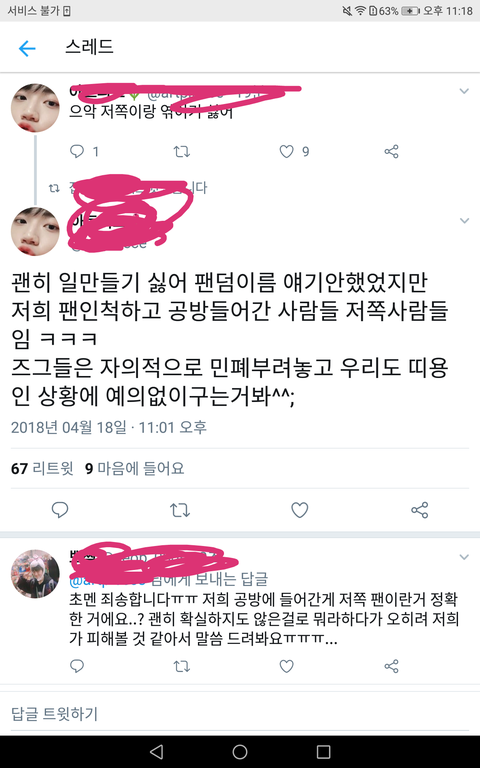View the 67 리트윗 list
Viewport: 480px width, 768px height.
point(42,469)
